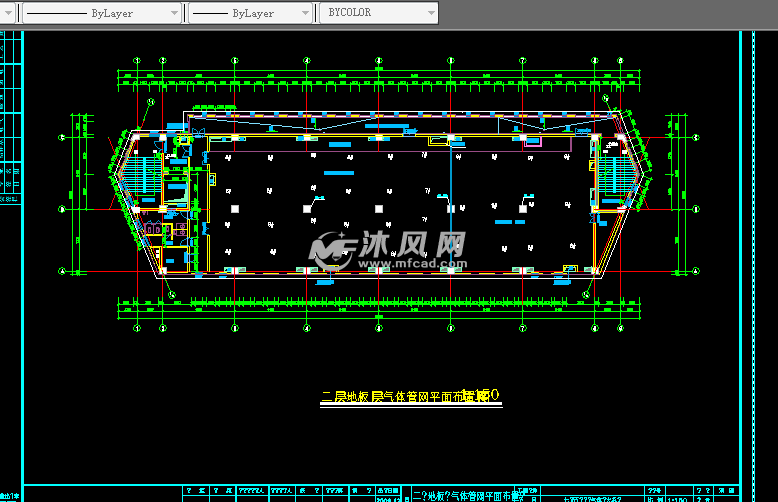Viewport: 778px width, 502px height.
Task: Pick the bottom-left grid bubble below the plan
Action: tap(137, 328)
